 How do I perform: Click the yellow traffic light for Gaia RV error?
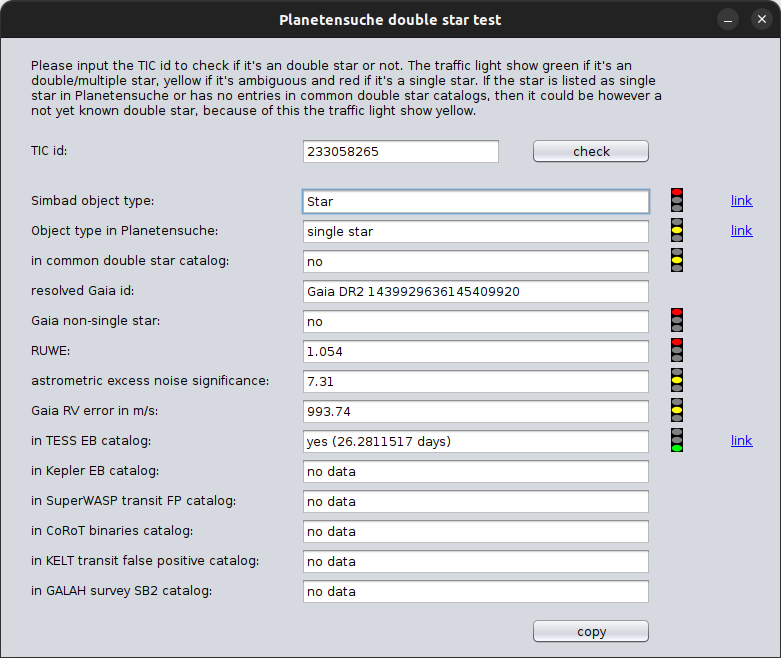pyautogui.click(x=676, y=410)
